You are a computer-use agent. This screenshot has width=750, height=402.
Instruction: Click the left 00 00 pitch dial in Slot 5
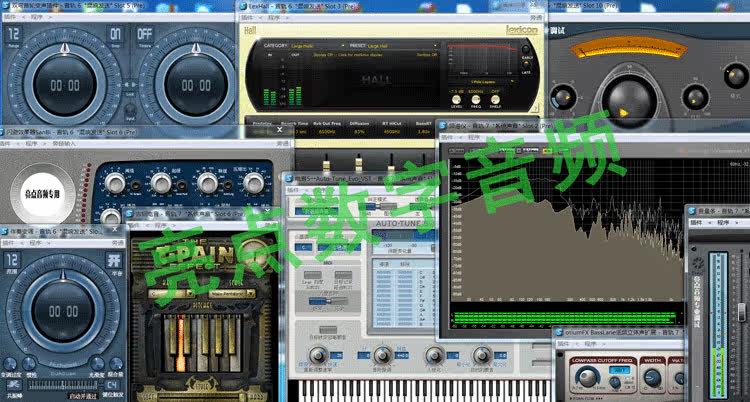[66, 85]
